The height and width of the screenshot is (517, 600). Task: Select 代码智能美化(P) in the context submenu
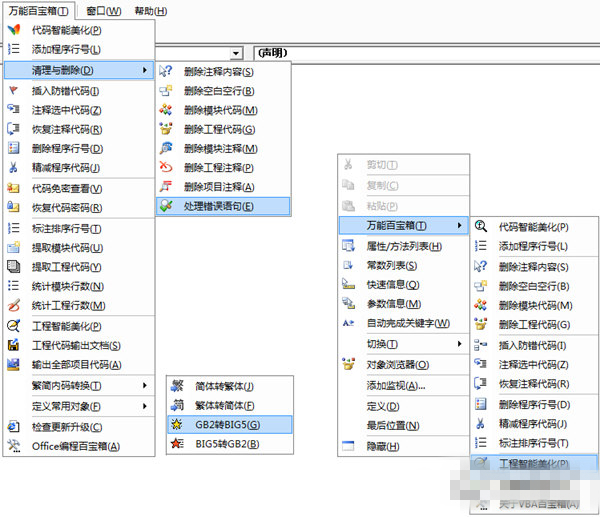(534, 227)
